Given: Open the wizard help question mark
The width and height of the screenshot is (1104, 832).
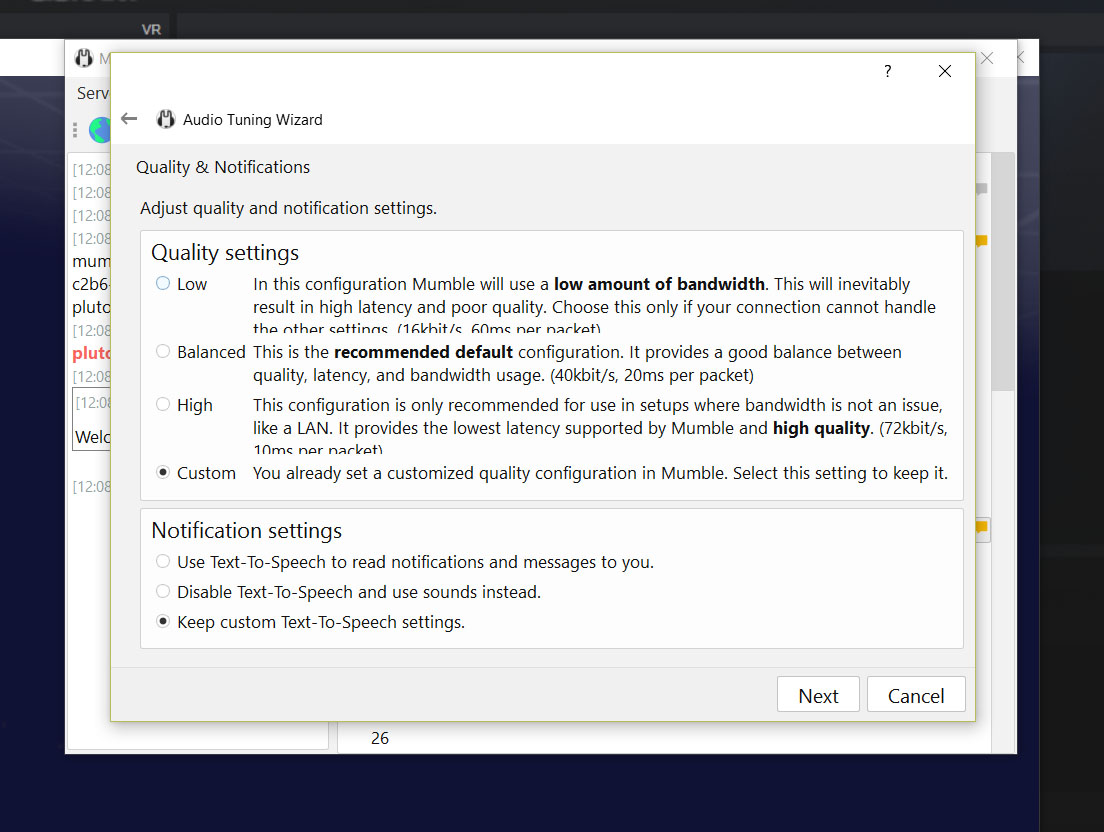Looking at the screenshot, I should (888, 71).
